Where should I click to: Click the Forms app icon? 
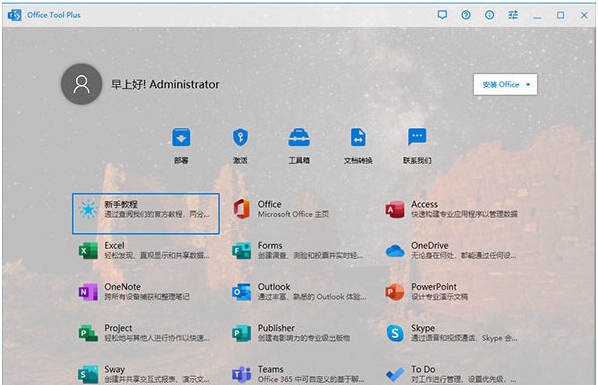coord(241,250)
